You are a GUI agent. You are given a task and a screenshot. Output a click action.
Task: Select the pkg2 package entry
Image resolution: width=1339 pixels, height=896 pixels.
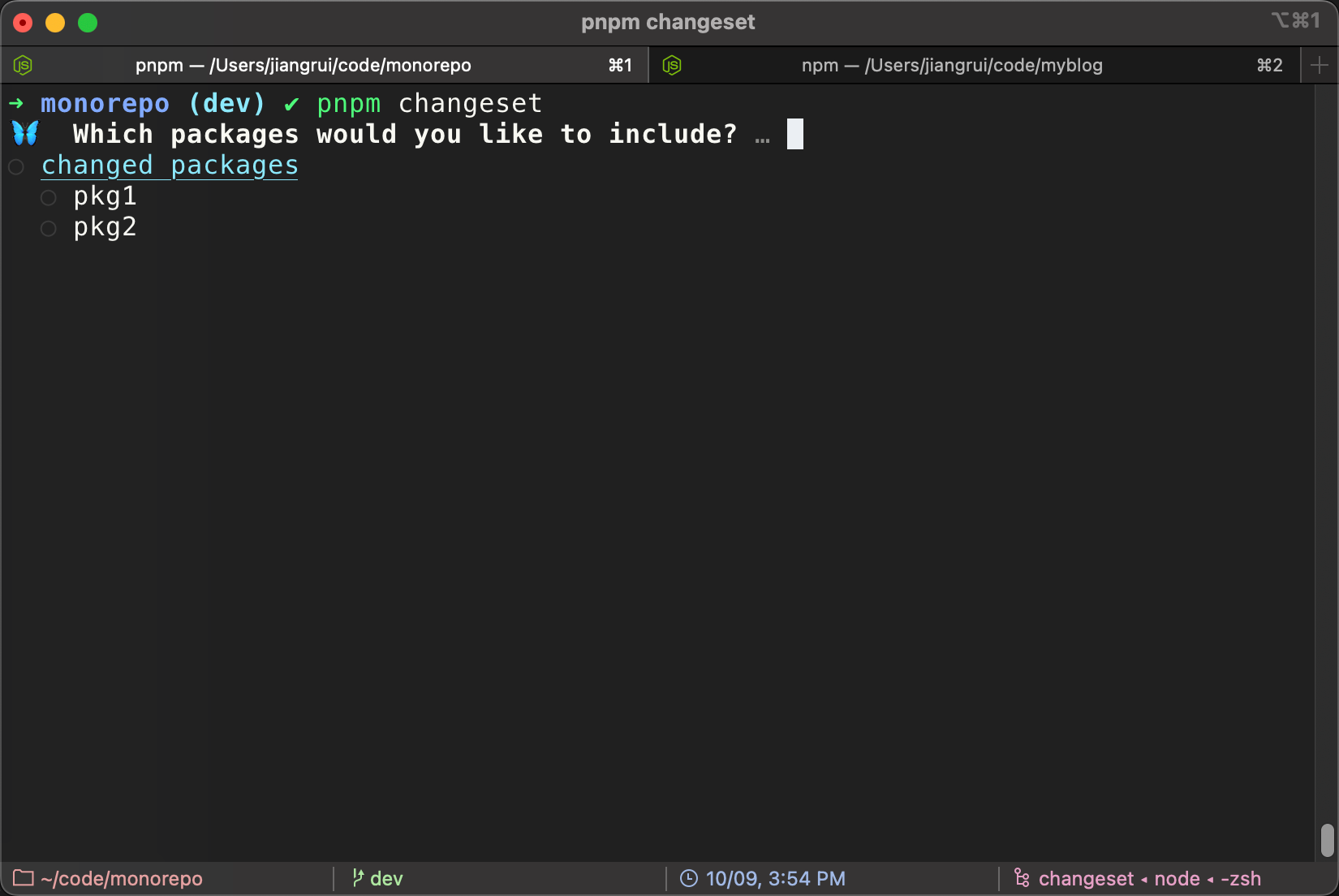[105, 227]
